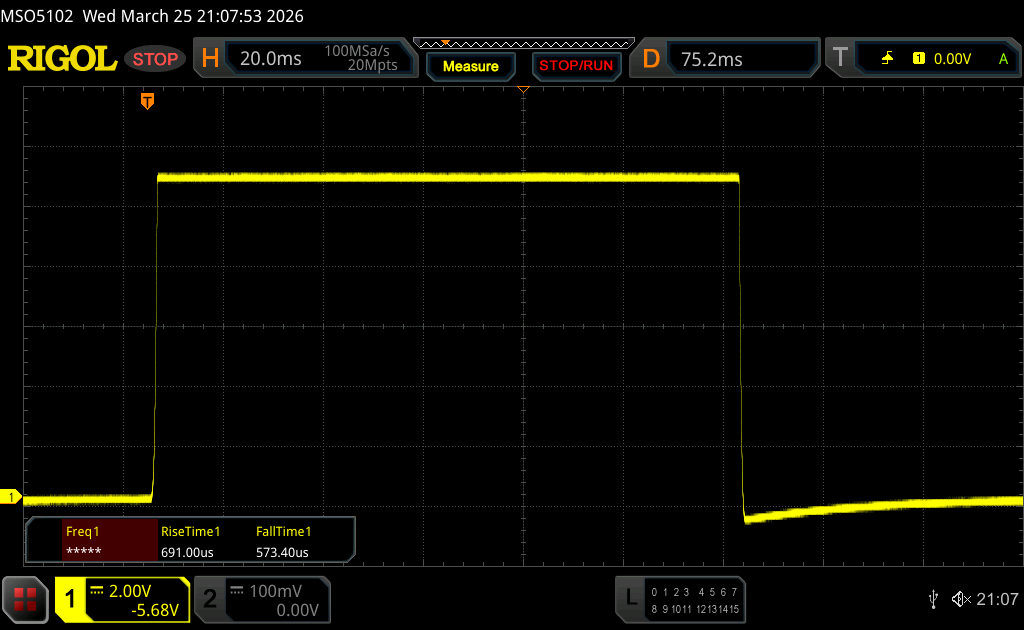The image size is (1024, 630).
Task: Toggle channel 1 yellow button
Action: (x=72, y=599)
